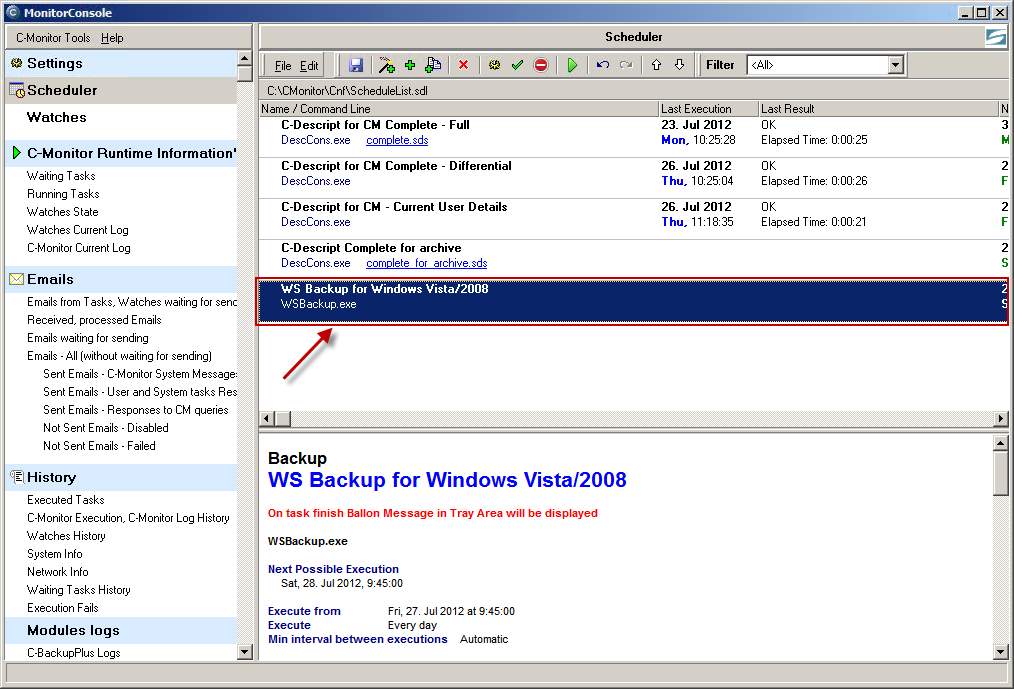Click detail pane scrollbar down arrow

(1000, 652)
